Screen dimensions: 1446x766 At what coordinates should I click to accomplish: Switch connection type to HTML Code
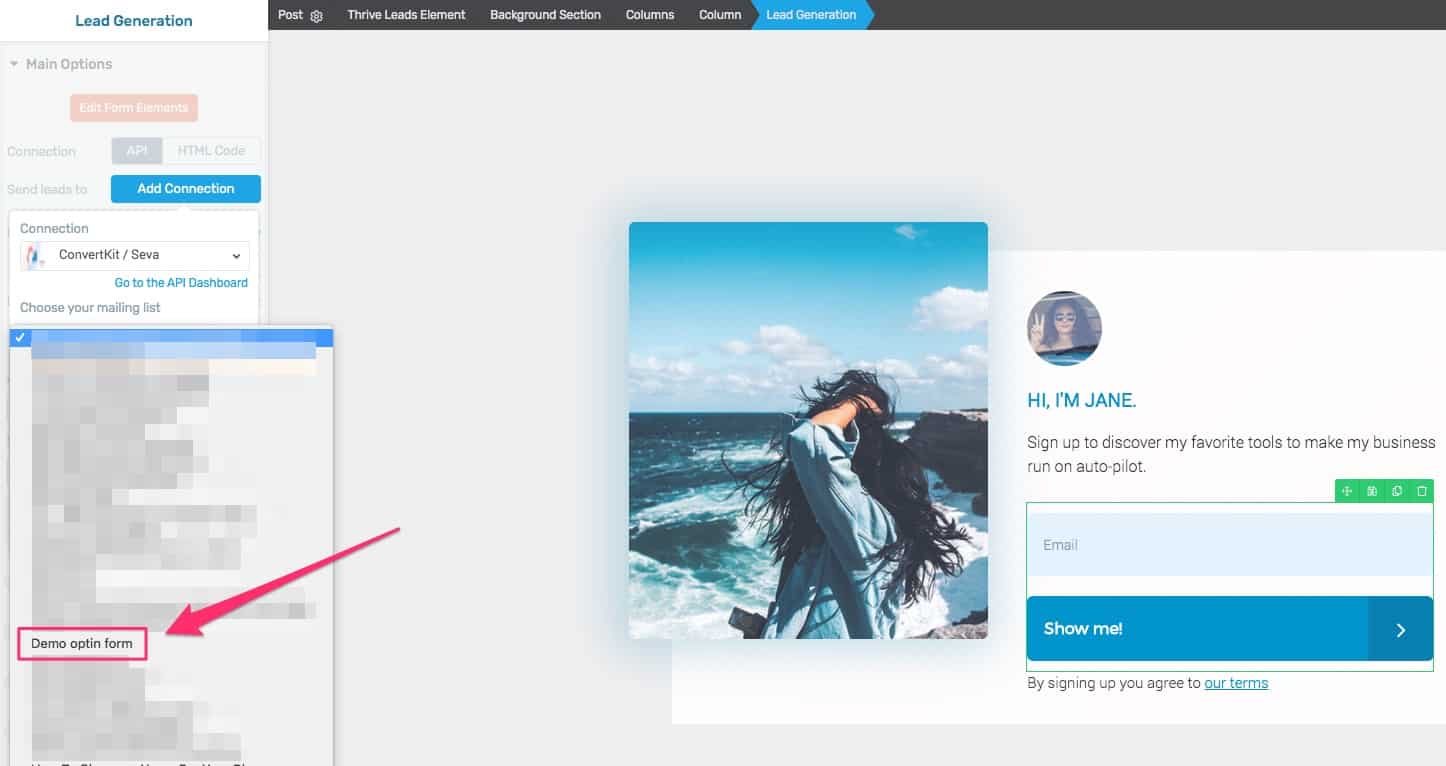point(211,151)
